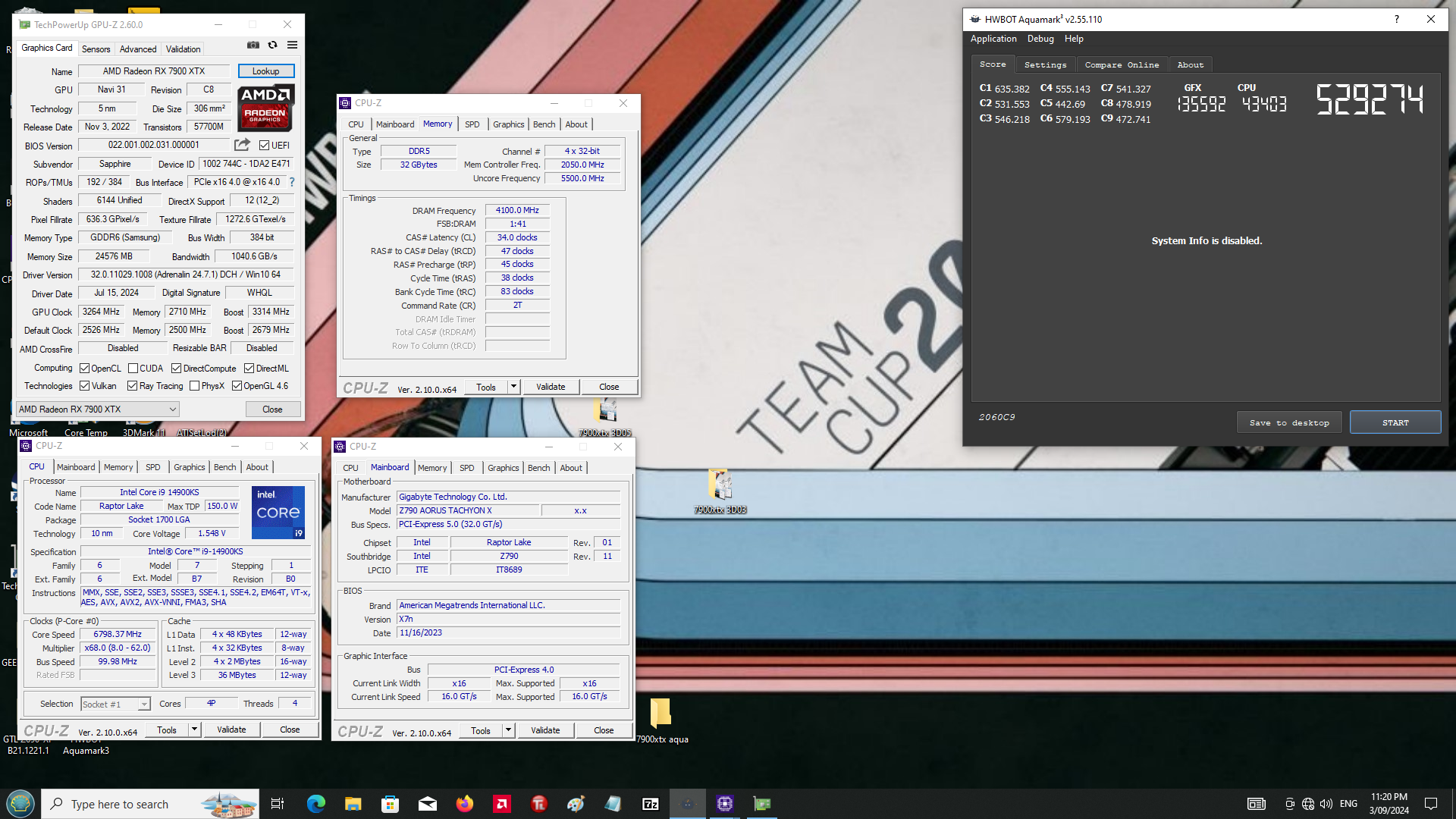
Task: Expand Tools dropdown arrow in CPU-Z Memory window
Action: tap(513, 387)
